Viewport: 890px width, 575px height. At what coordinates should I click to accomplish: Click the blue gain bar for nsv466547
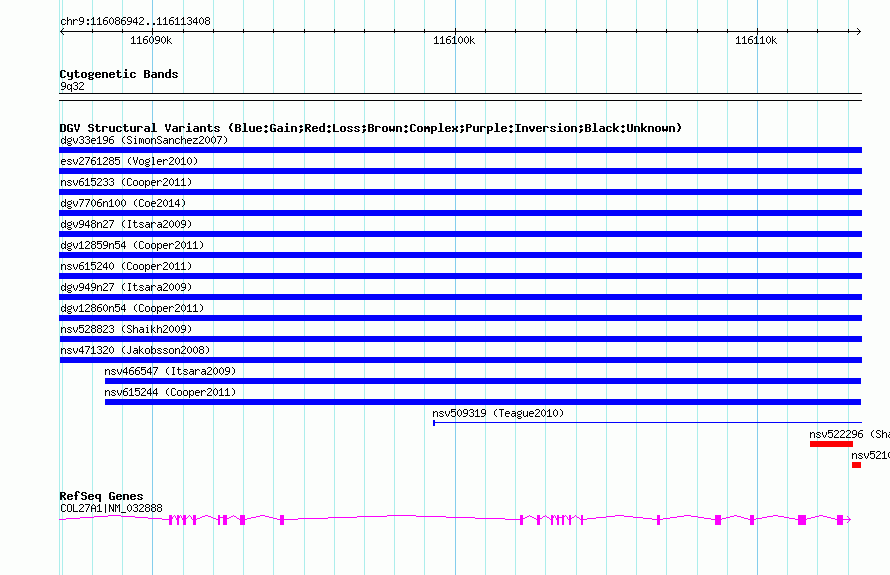tap(483, 381)
